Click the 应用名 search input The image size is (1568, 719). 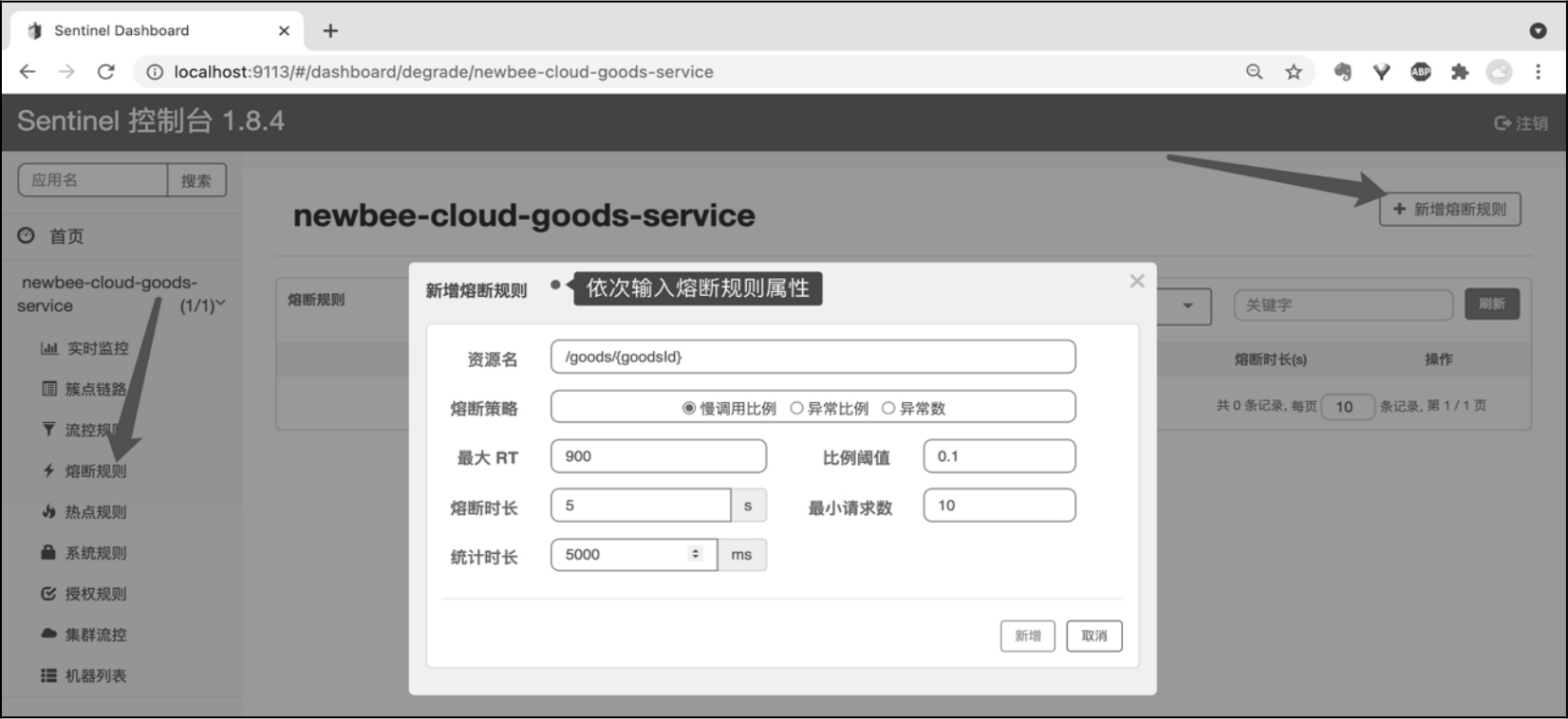[93, 180]
